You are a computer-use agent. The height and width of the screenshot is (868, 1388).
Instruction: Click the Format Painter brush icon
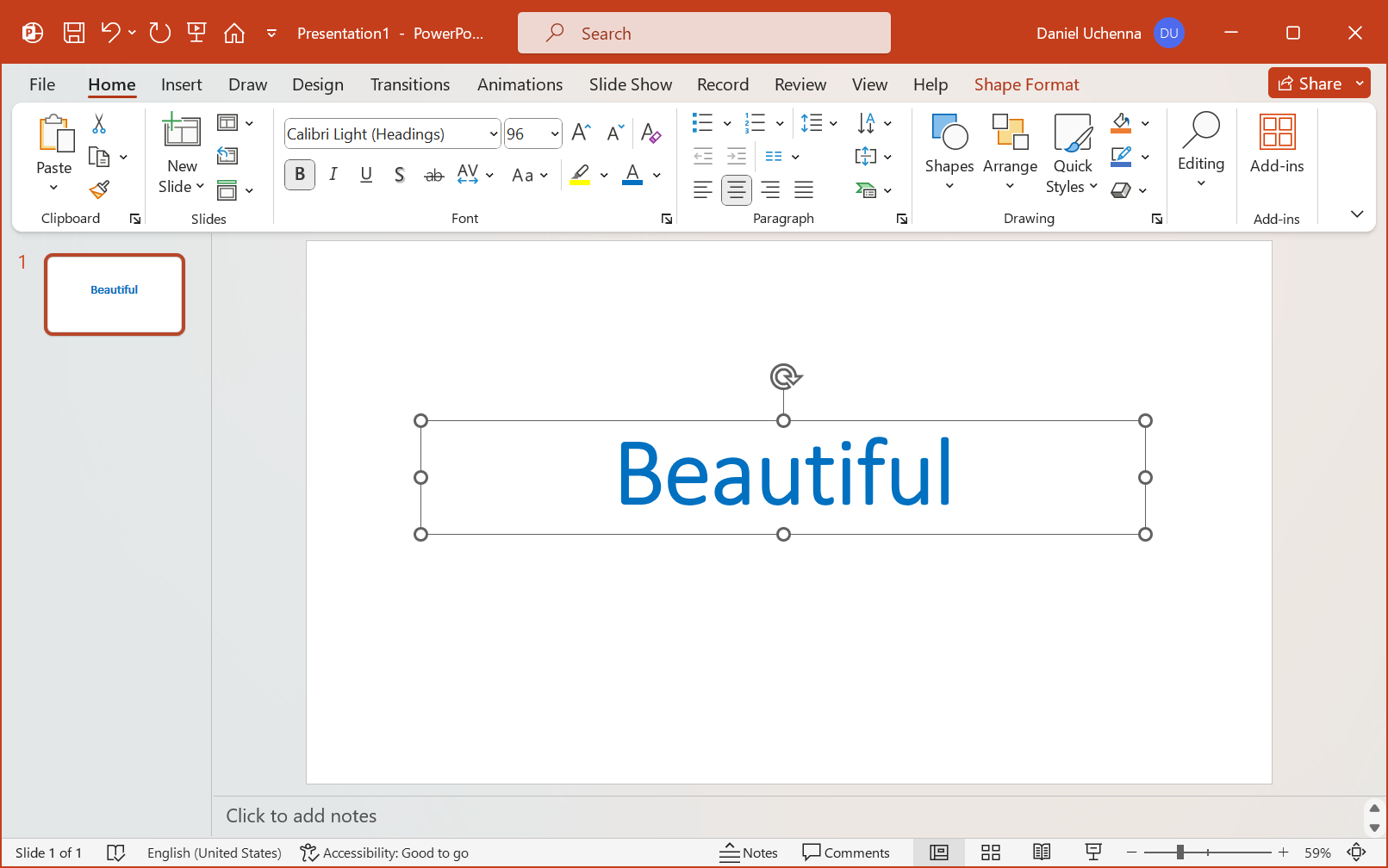point(99,189)
